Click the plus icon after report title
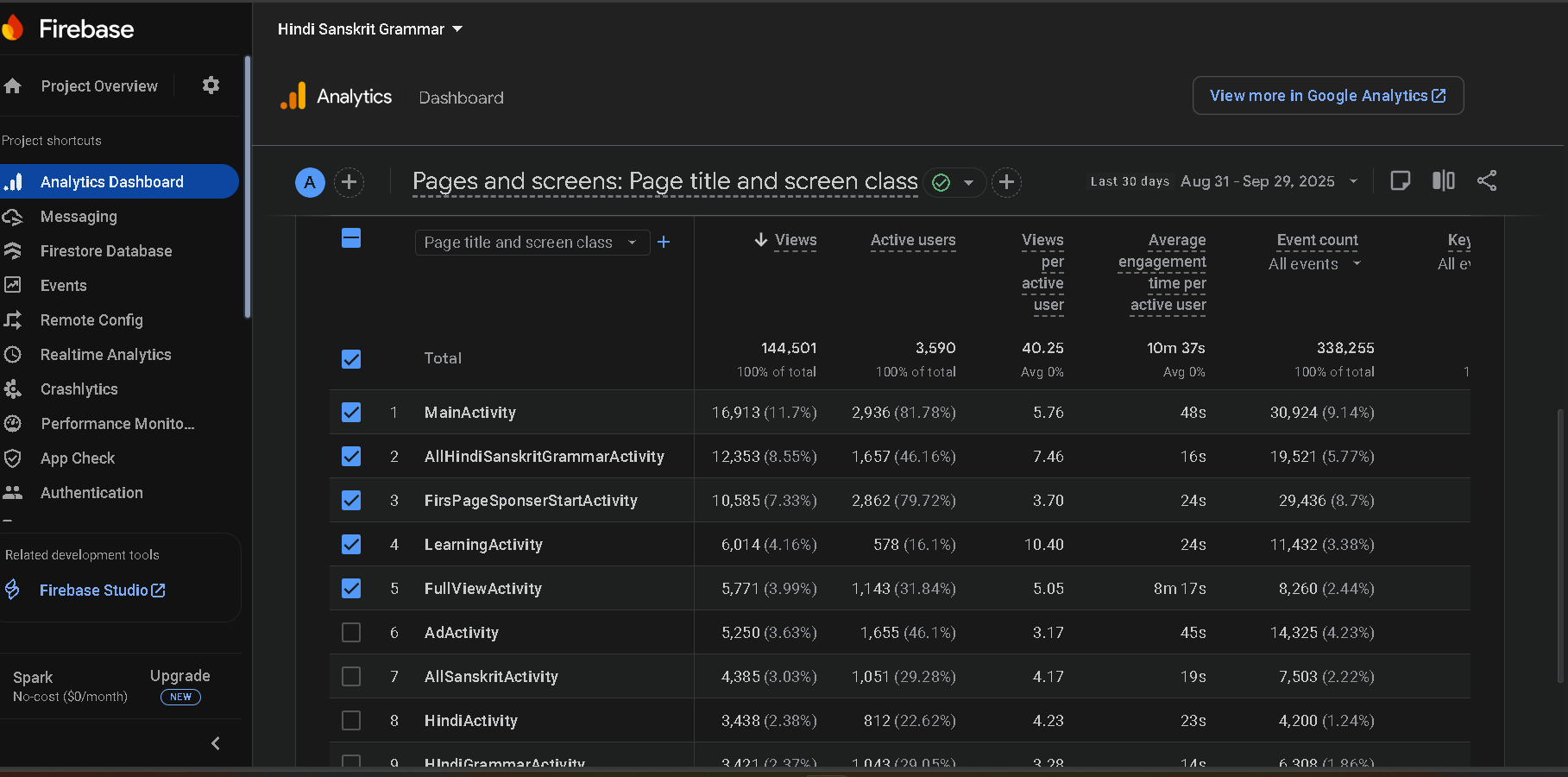The image size is (1568, 777). coord(1006,182)
